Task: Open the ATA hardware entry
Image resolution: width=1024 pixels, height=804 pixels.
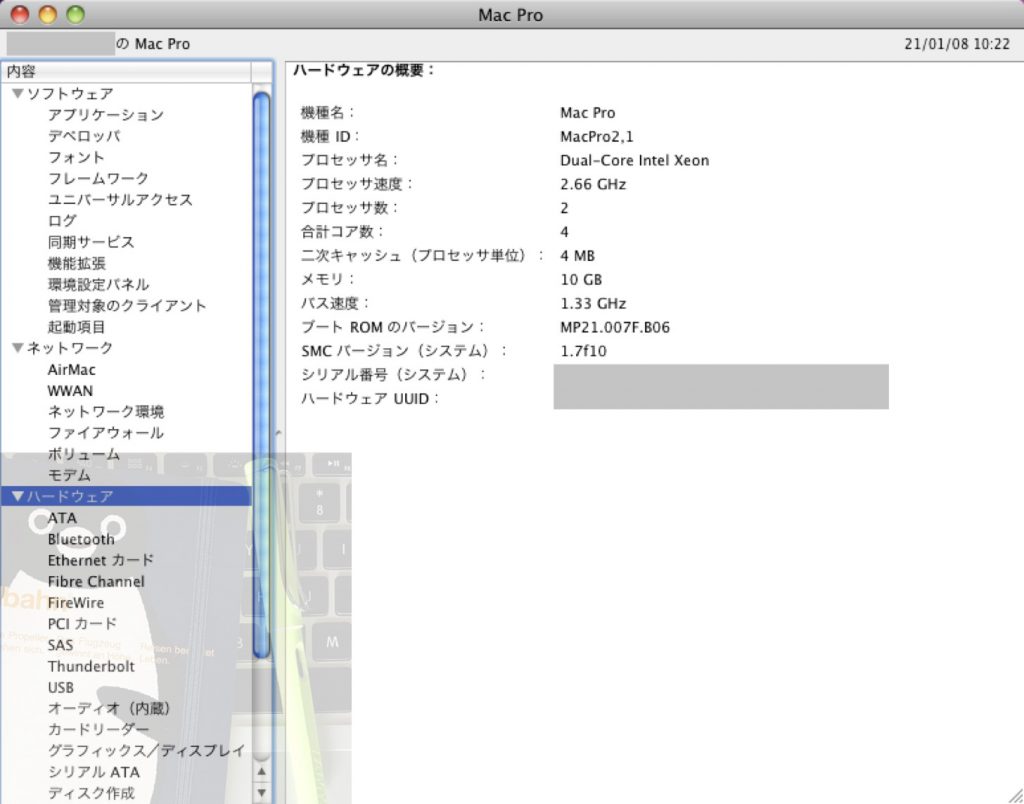Action: point(62,518)
